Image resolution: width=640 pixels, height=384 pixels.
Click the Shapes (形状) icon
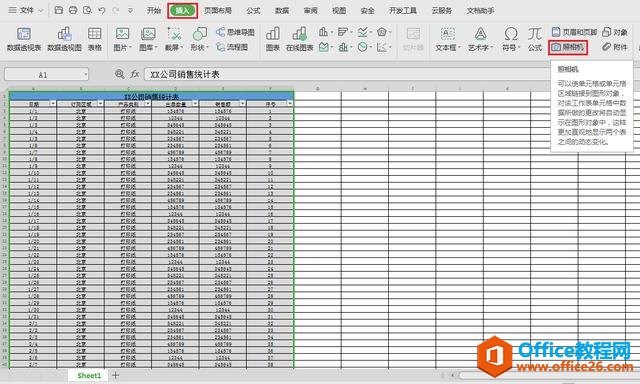[x=200, y=34]
